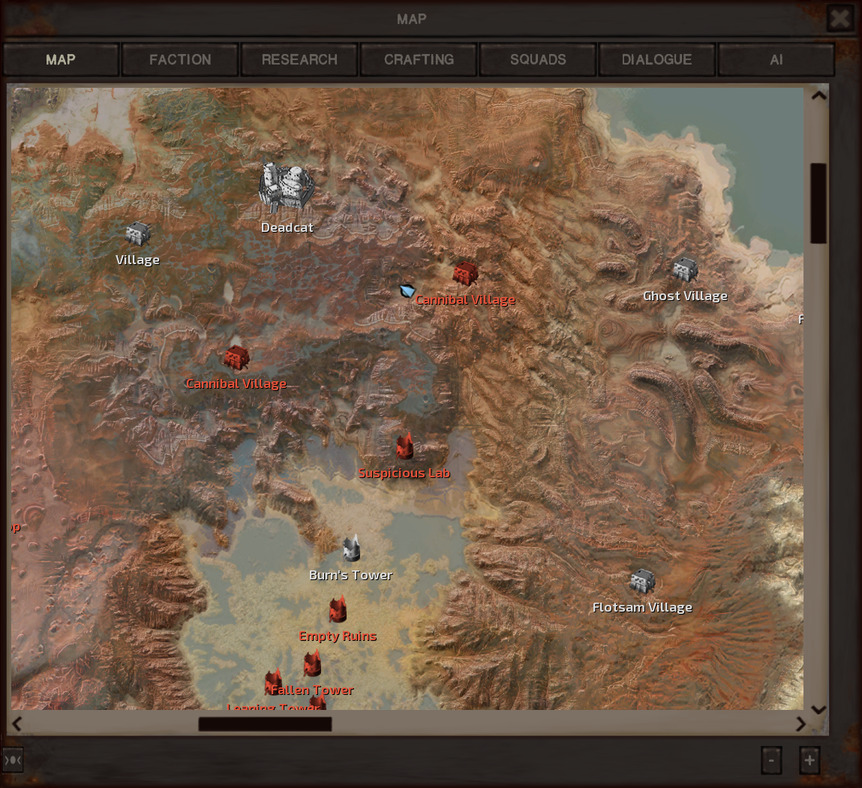Click the Suspicious Lab label
The image size is (862, 788).
click(x=404, y=473)
